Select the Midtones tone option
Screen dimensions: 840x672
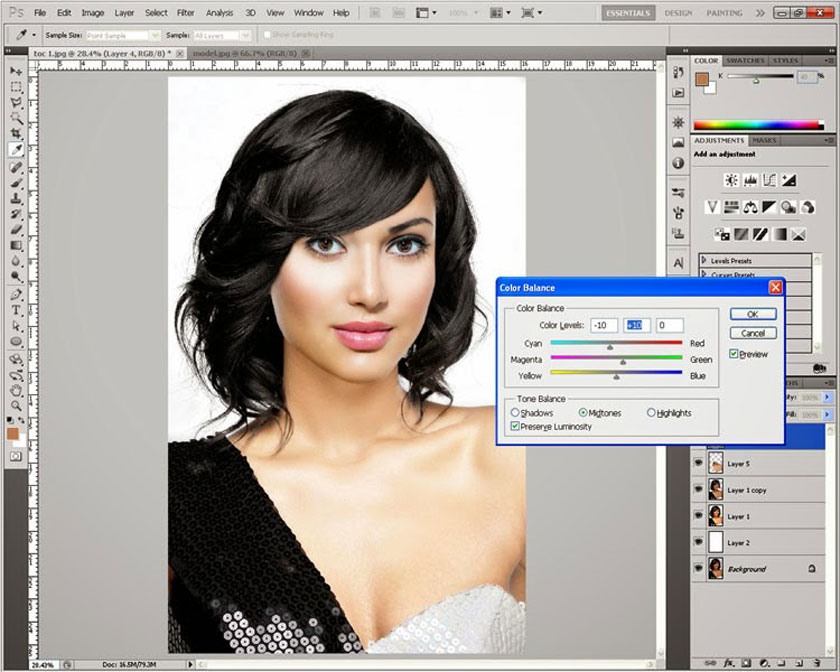(x=583, y=413)
